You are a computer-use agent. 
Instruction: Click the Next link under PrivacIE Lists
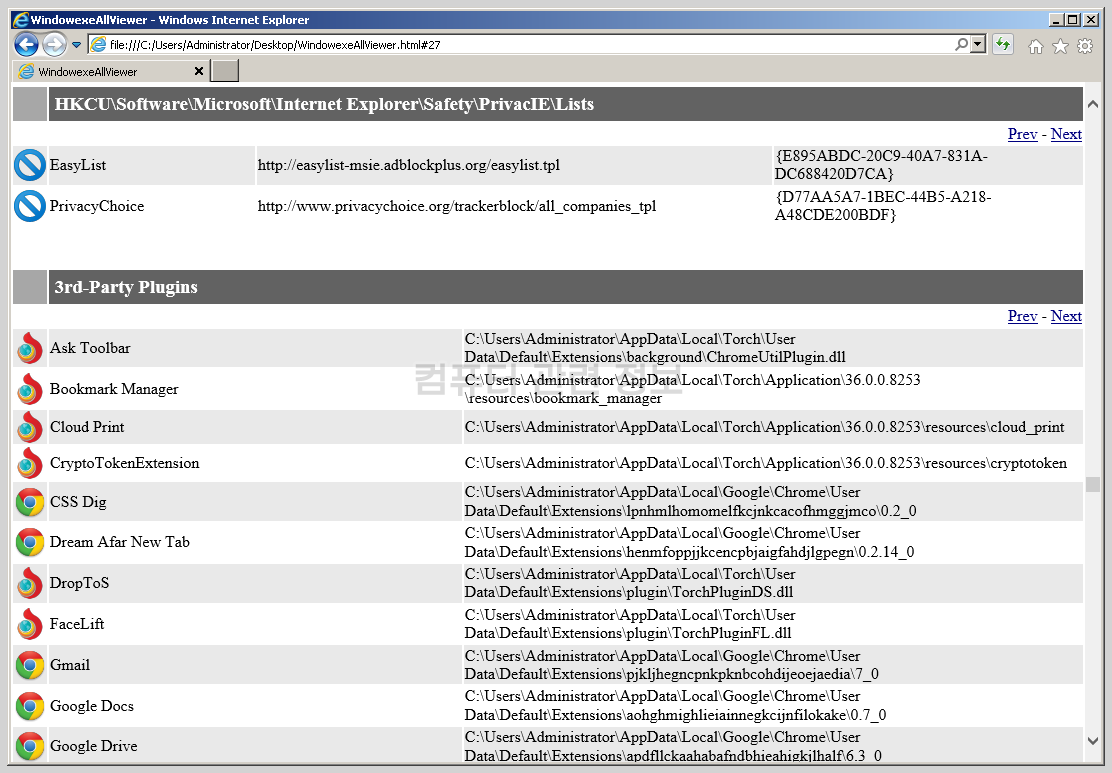tap(1066, 134)
